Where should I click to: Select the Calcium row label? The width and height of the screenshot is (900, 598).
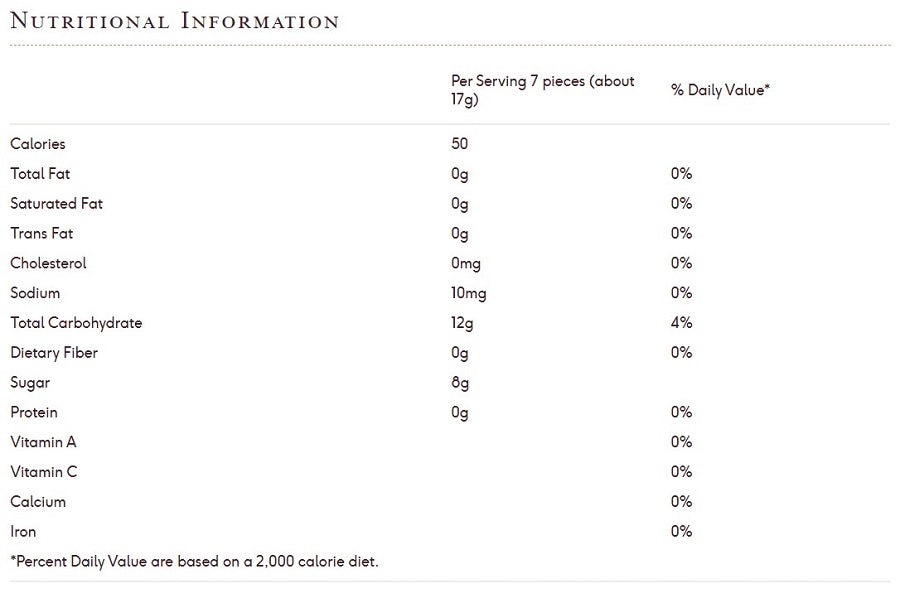point(38,502)
